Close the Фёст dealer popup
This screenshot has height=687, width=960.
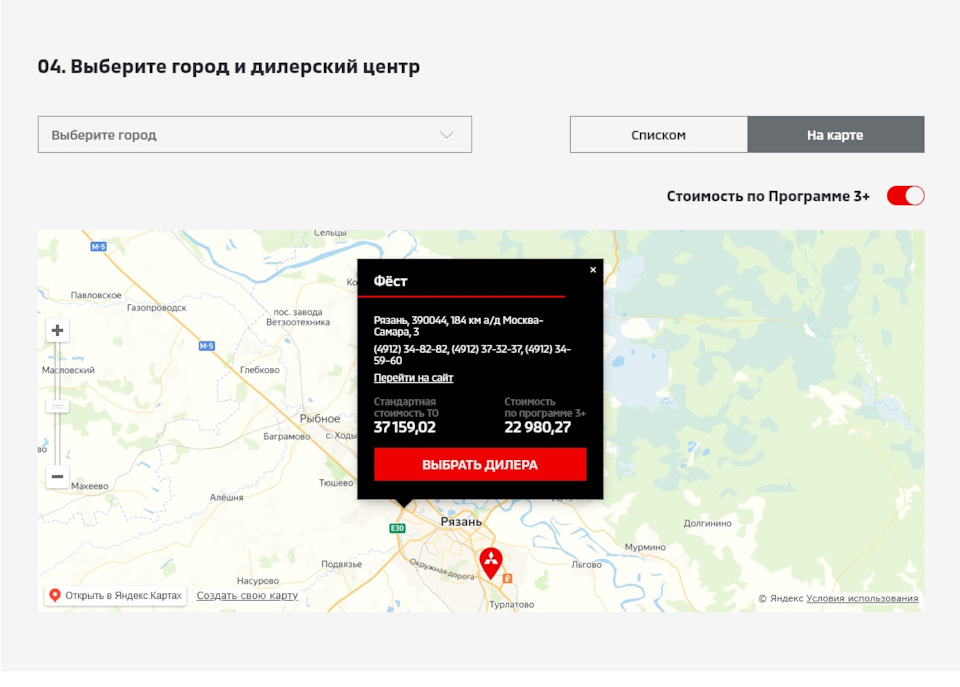592,269
